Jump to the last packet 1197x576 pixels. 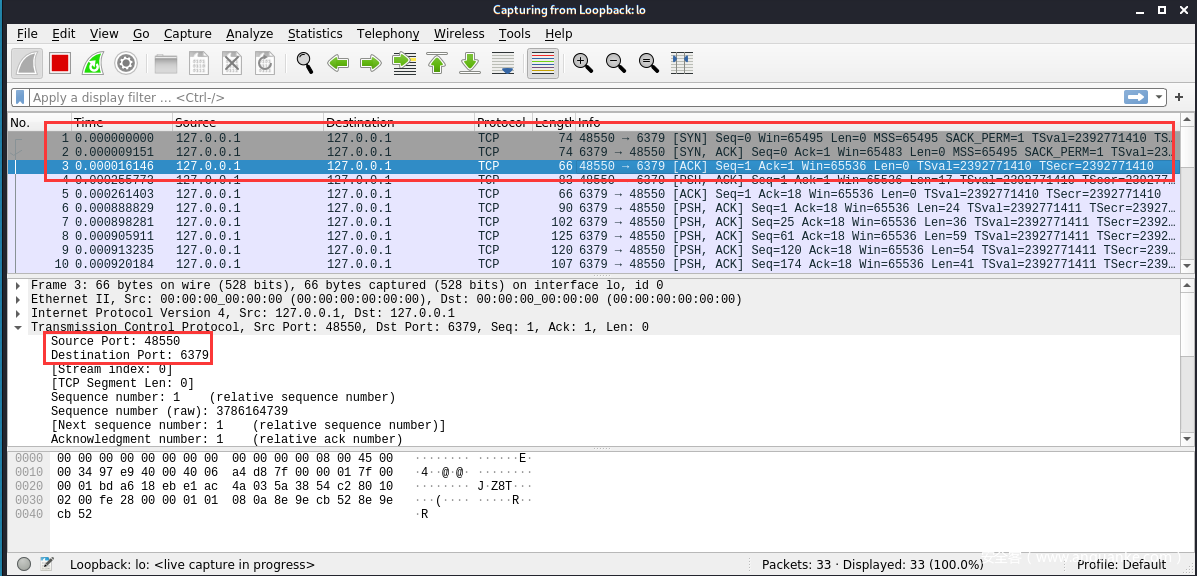point(470,63)
